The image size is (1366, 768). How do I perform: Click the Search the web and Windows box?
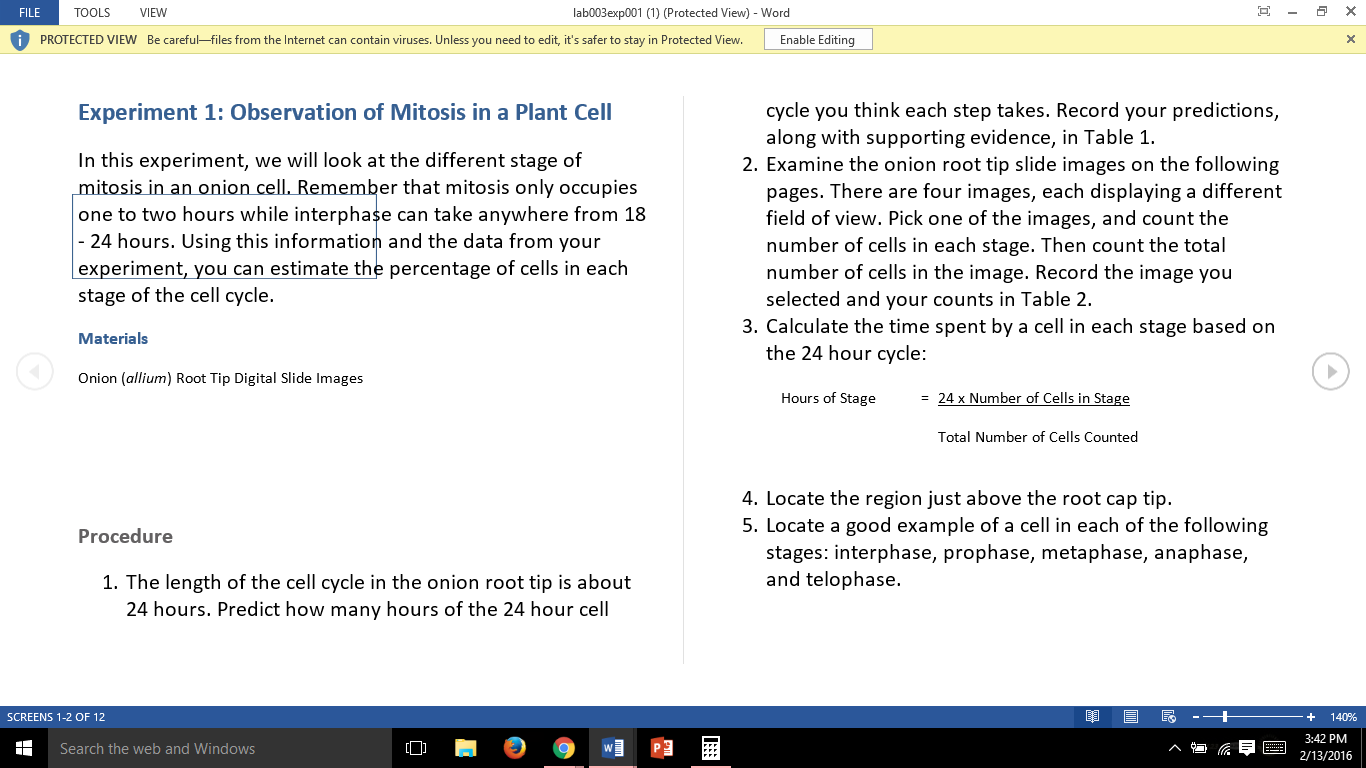coord(220,748)
